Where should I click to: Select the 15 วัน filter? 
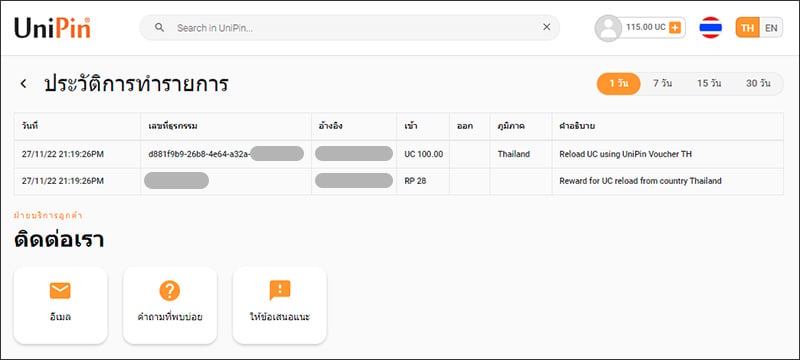(709, 84)
